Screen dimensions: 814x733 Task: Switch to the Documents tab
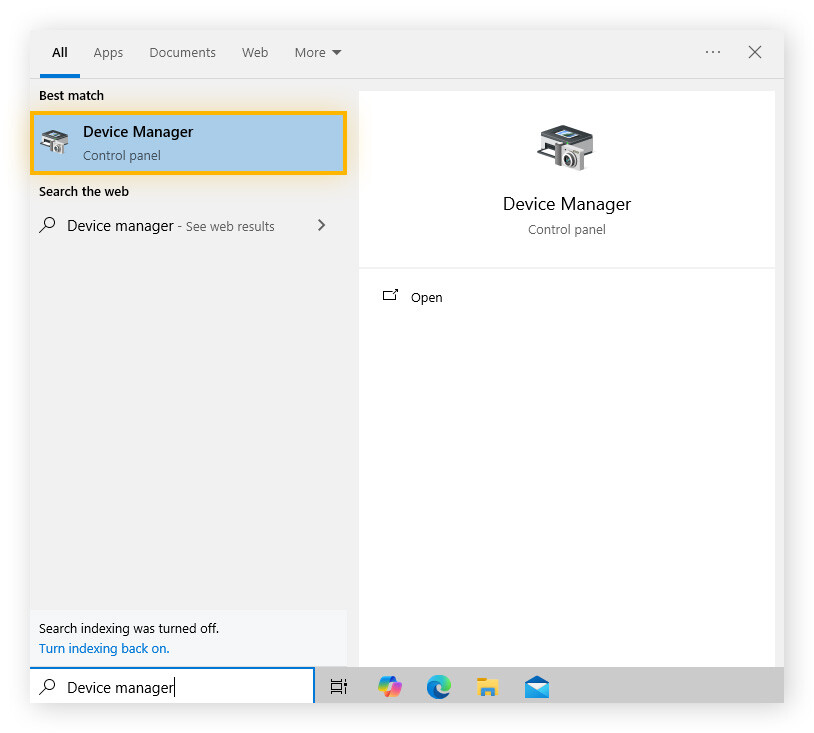click(182, 52)
